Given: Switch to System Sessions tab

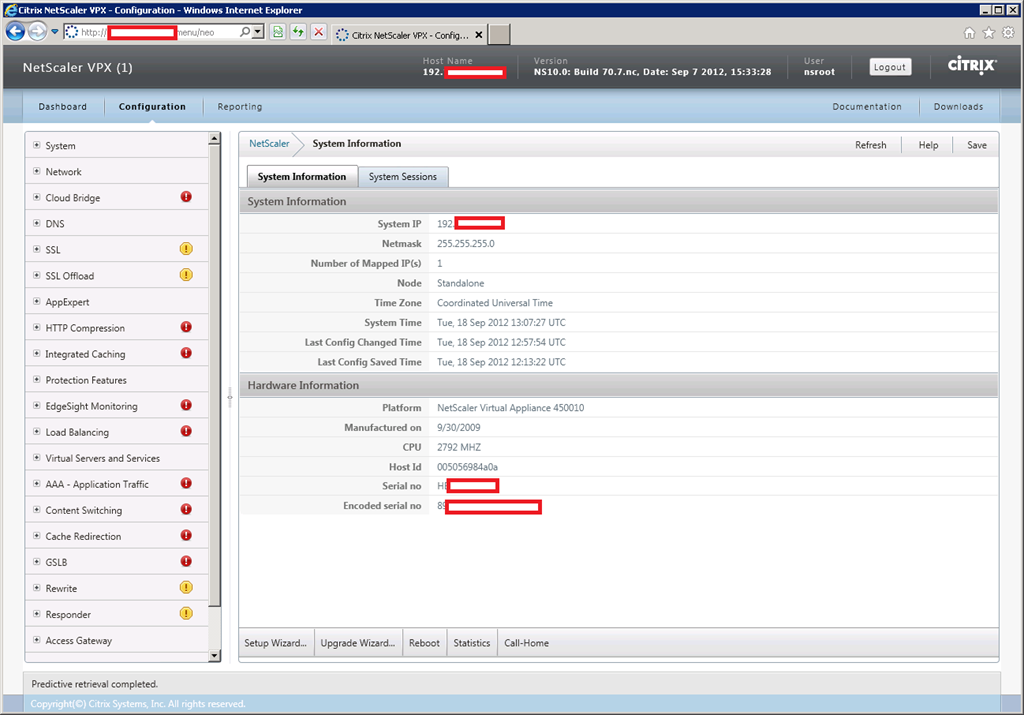Looking at the screenshot, I should tap(402, 176).
